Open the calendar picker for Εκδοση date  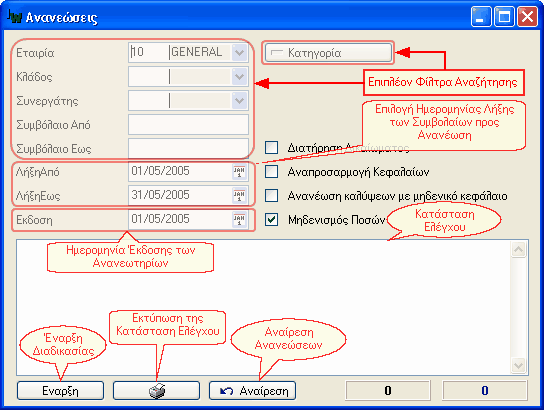pos(239,220)
